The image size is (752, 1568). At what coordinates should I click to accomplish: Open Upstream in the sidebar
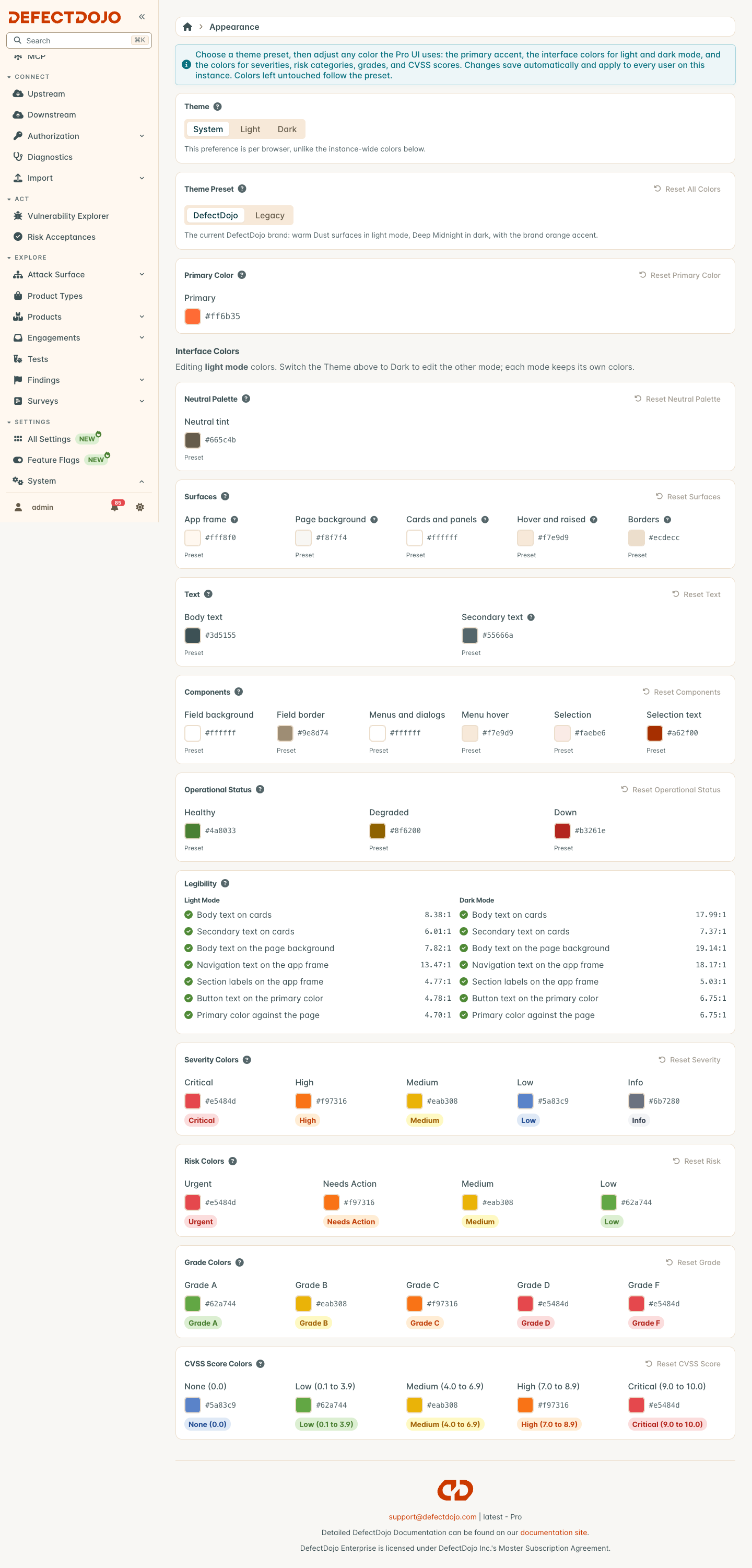[x=79, y=93]
